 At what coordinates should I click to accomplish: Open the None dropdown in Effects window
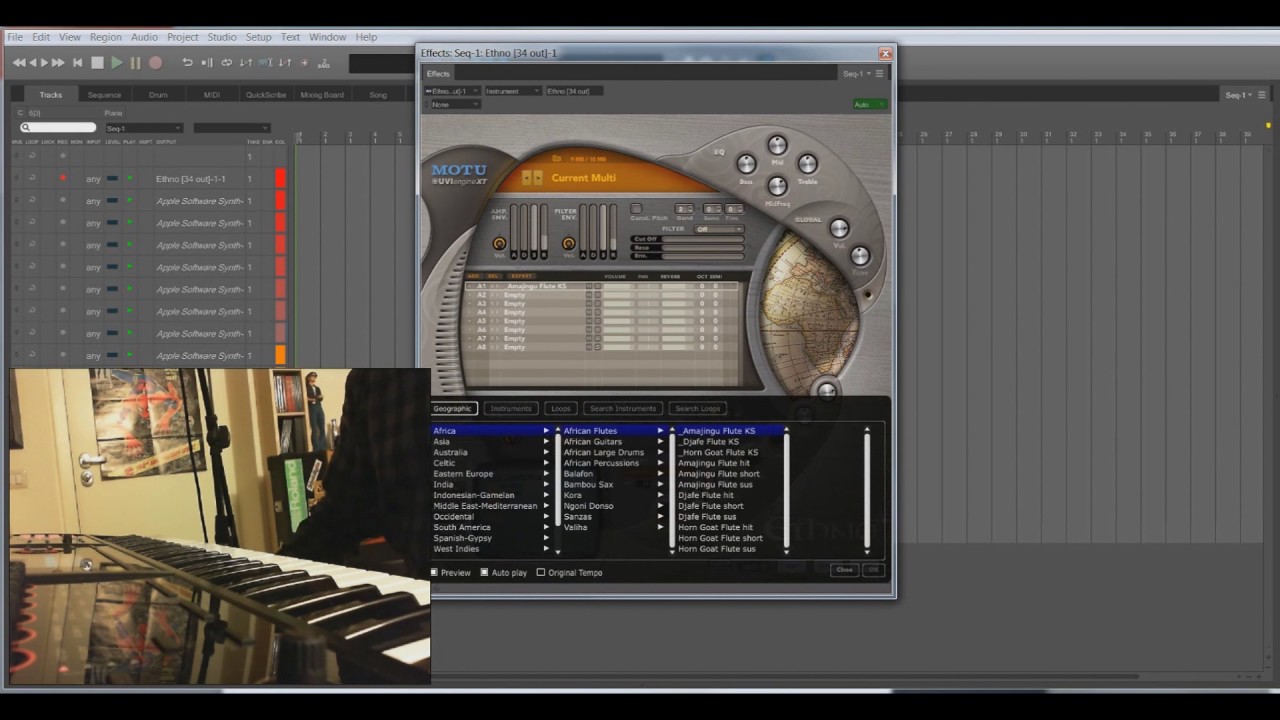tap(454, 104)
